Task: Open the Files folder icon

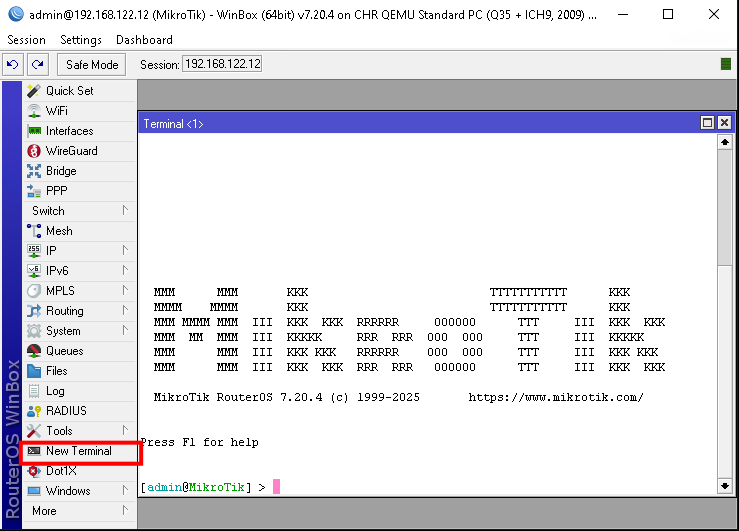Action: 34,371
